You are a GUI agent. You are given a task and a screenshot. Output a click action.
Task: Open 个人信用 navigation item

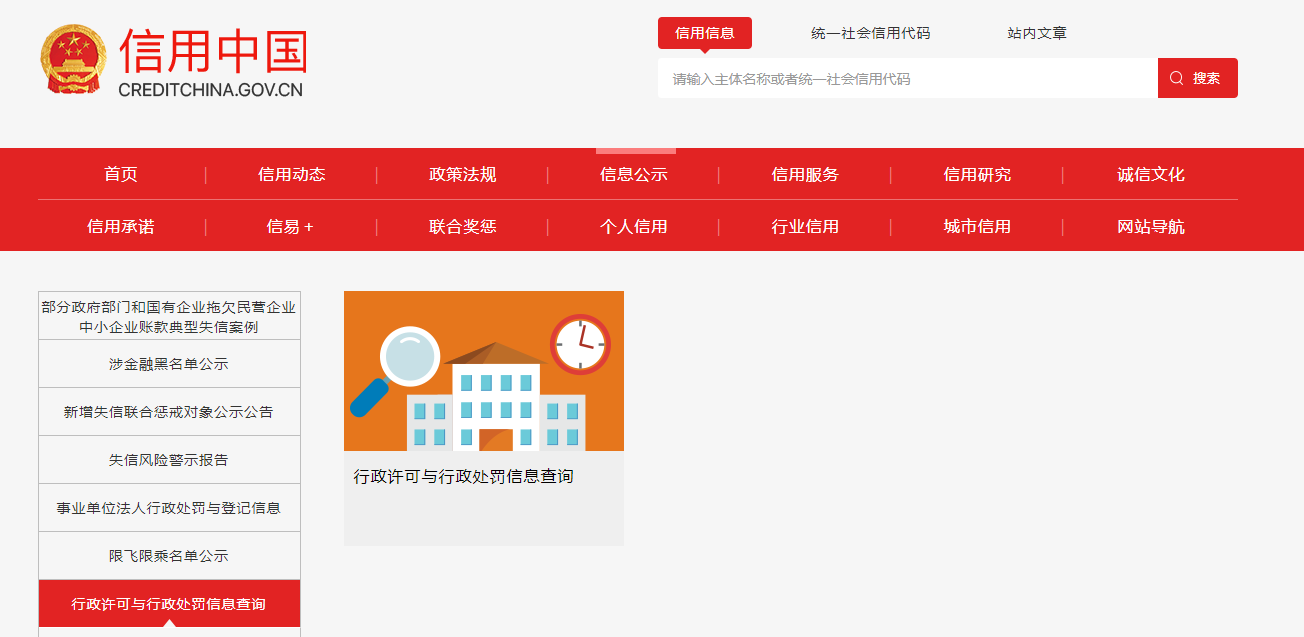pos(633,226)
